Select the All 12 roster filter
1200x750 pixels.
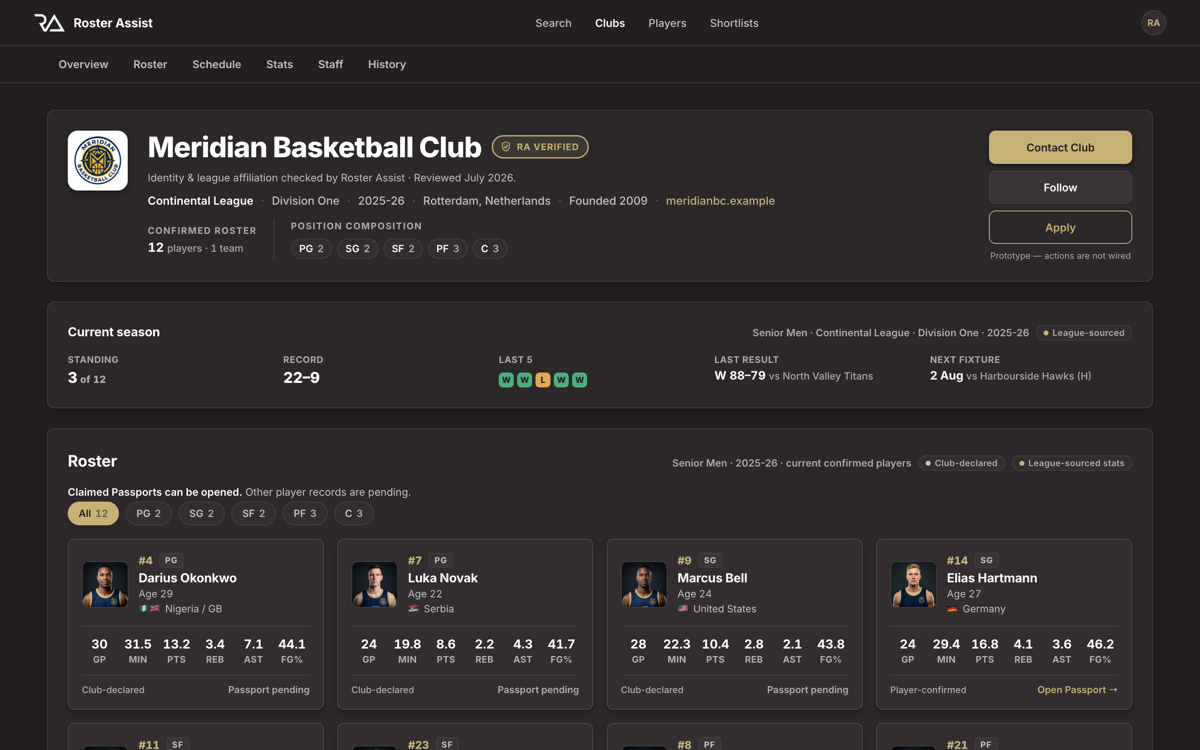pyautogui.click(x=93, y=513)
